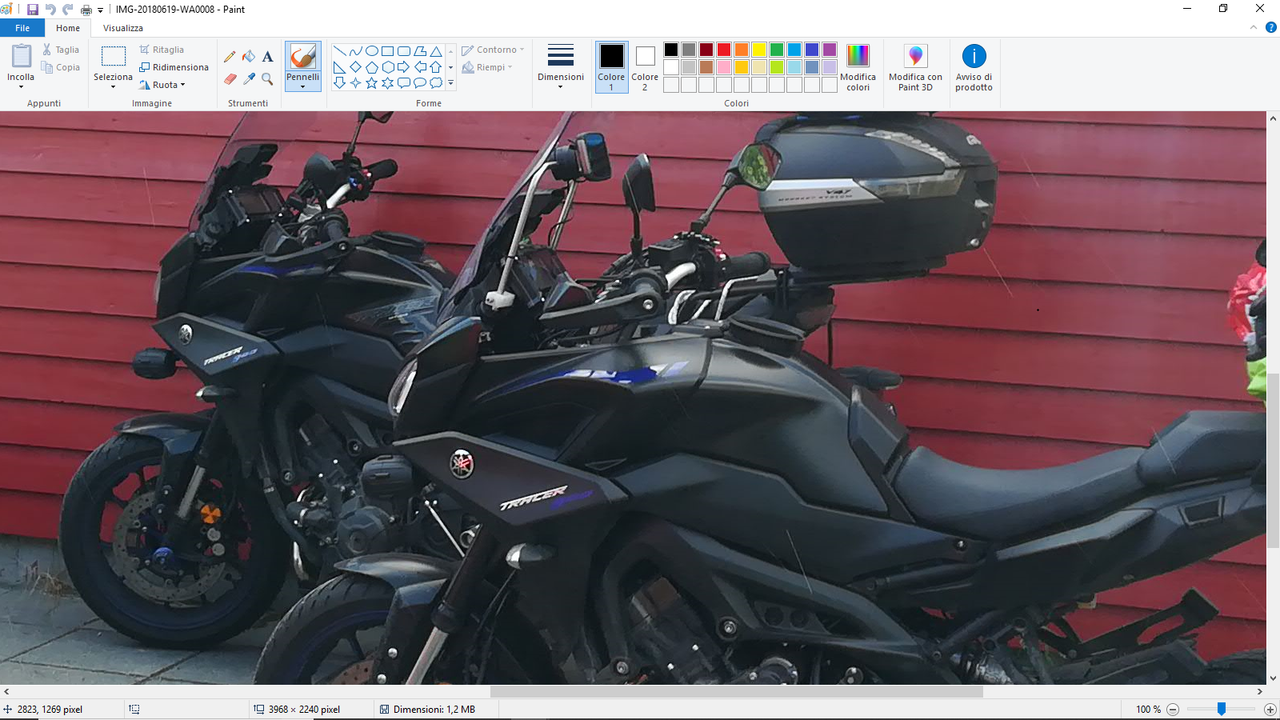Click the zoom in plus button
1280x720 pixels.
tap(1268, 709)
